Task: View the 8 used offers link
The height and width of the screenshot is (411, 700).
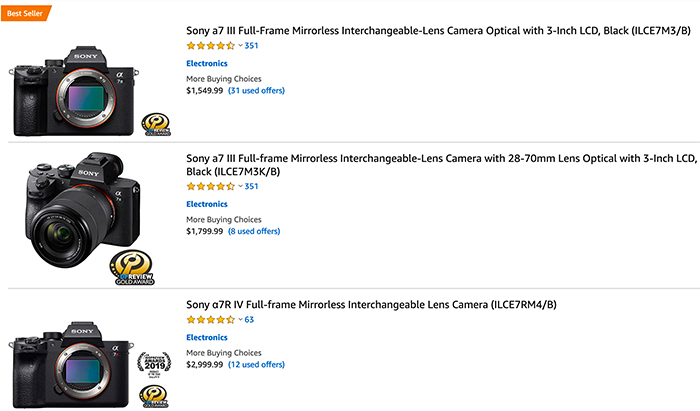Action: click(x=254, y=231)
